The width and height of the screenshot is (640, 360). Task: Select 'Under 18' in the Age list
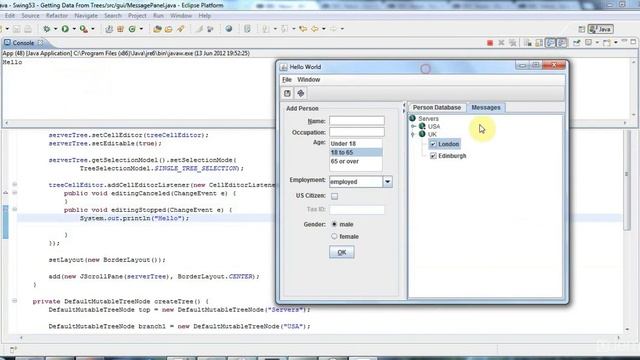pos(356,144)
